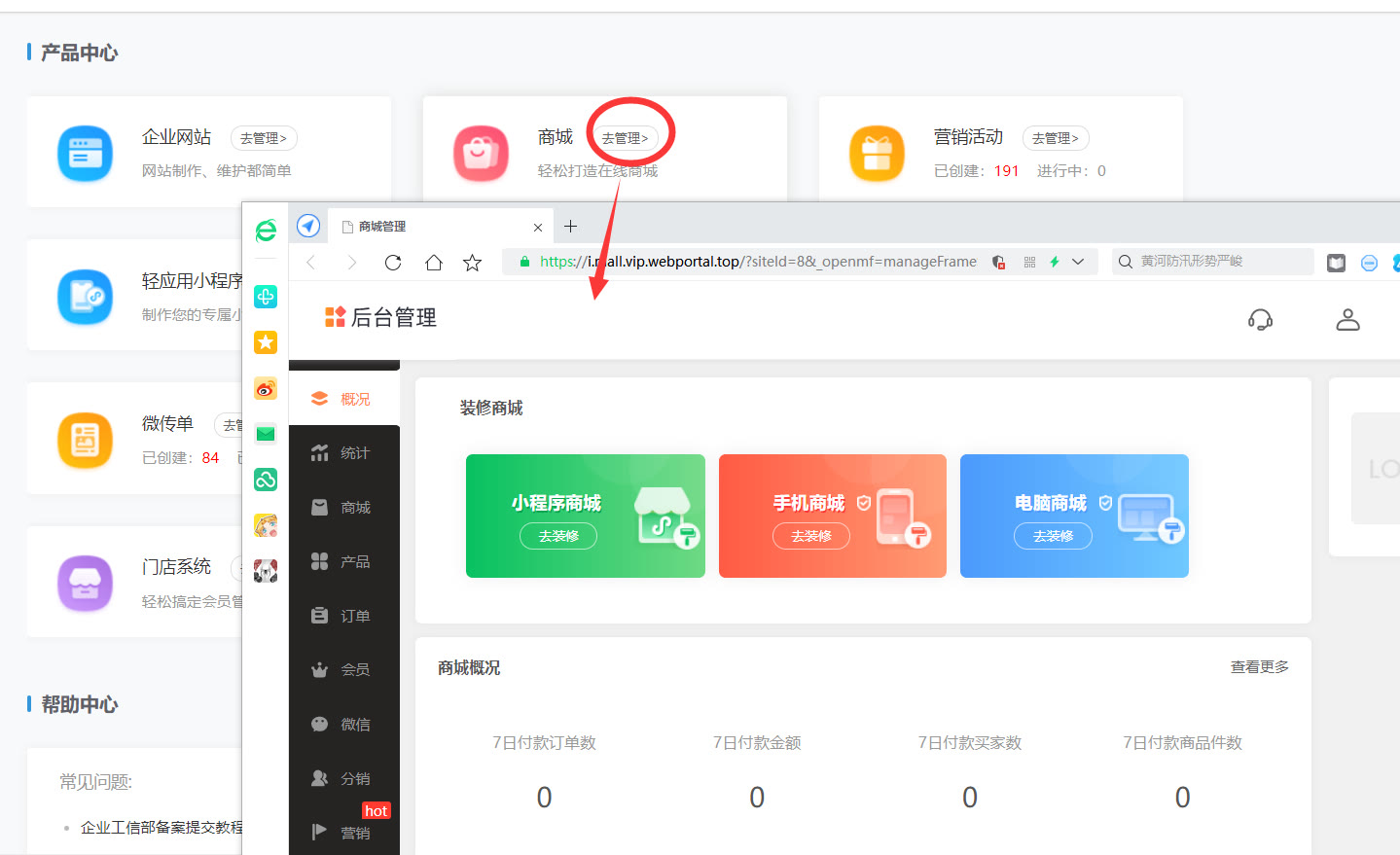Open the user profile icon top right

tap(1347, 319)
